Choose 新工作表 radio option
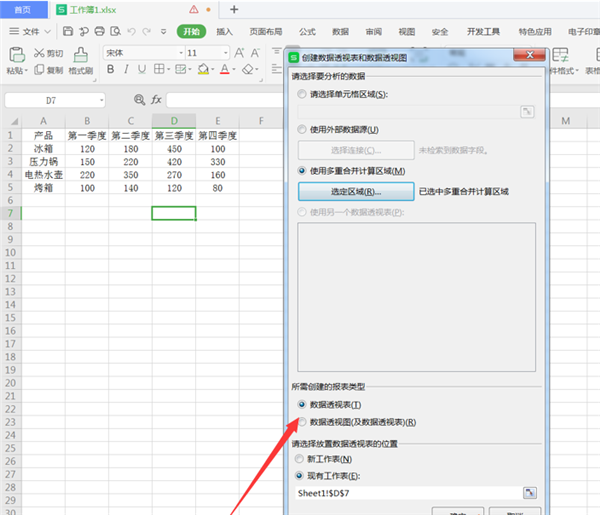Image resolution: width=600 pixels, height=515 pixels. (303, 458)
